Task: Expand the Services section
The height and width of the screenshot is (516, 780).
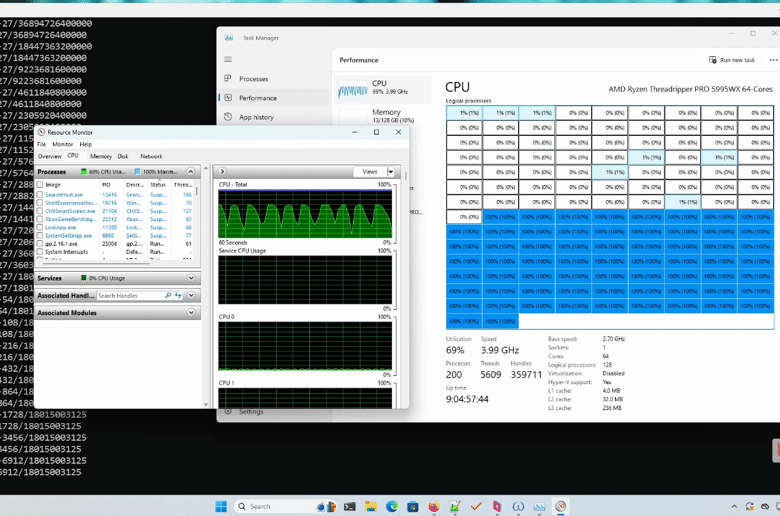Action: [x=191, y=278]
